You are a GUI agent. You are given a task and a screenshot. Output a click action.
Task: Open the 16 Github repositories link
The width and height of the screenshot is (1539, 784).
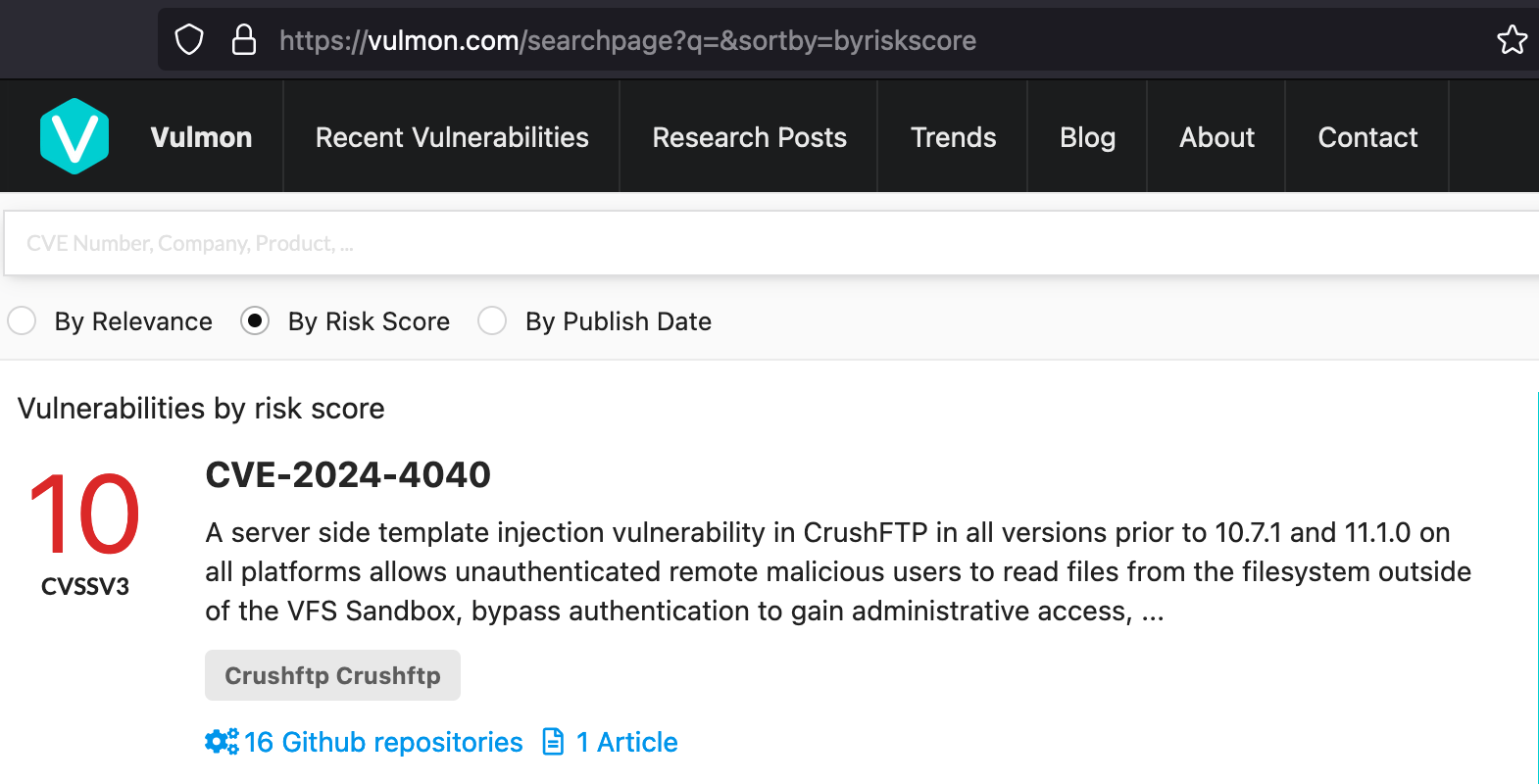(x=383, y=742)
